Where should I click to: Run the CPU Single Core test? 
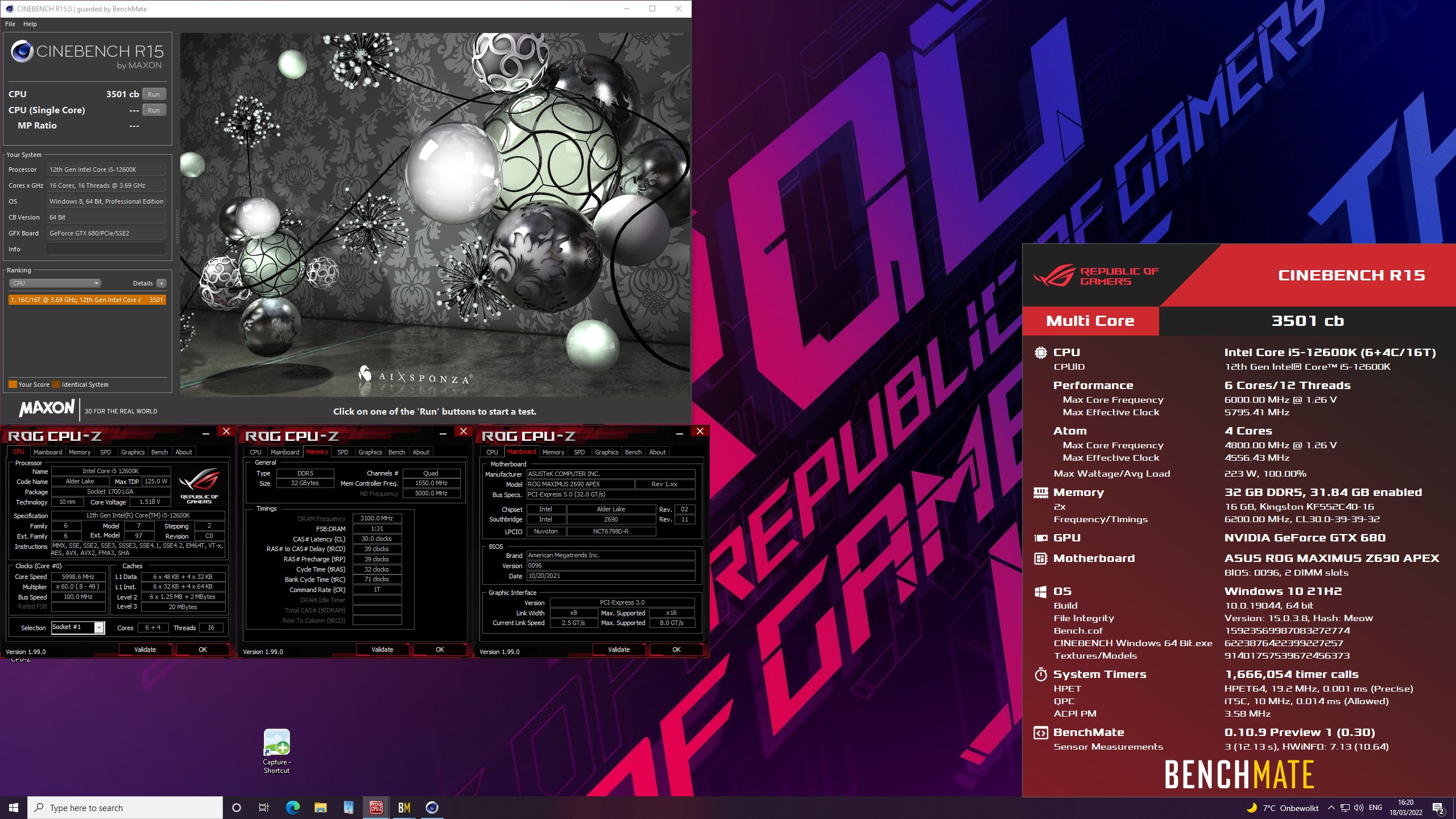pos(154,110)
